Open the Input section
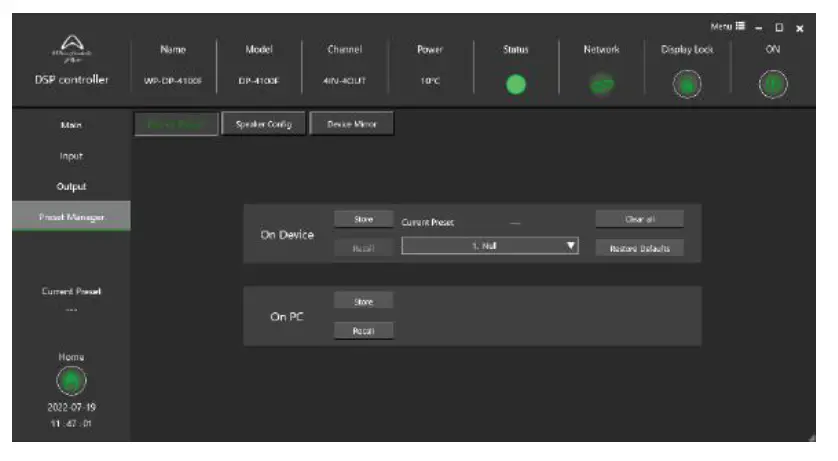The width and height of the screenshot is (838, 461). point(71,156)
